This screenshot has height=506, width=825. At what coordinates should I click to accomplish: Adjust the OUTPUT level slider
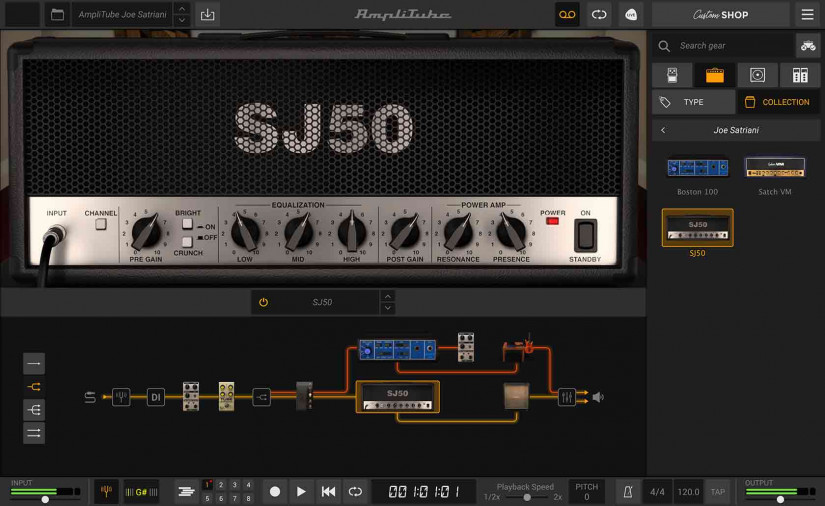coord(780,499)
